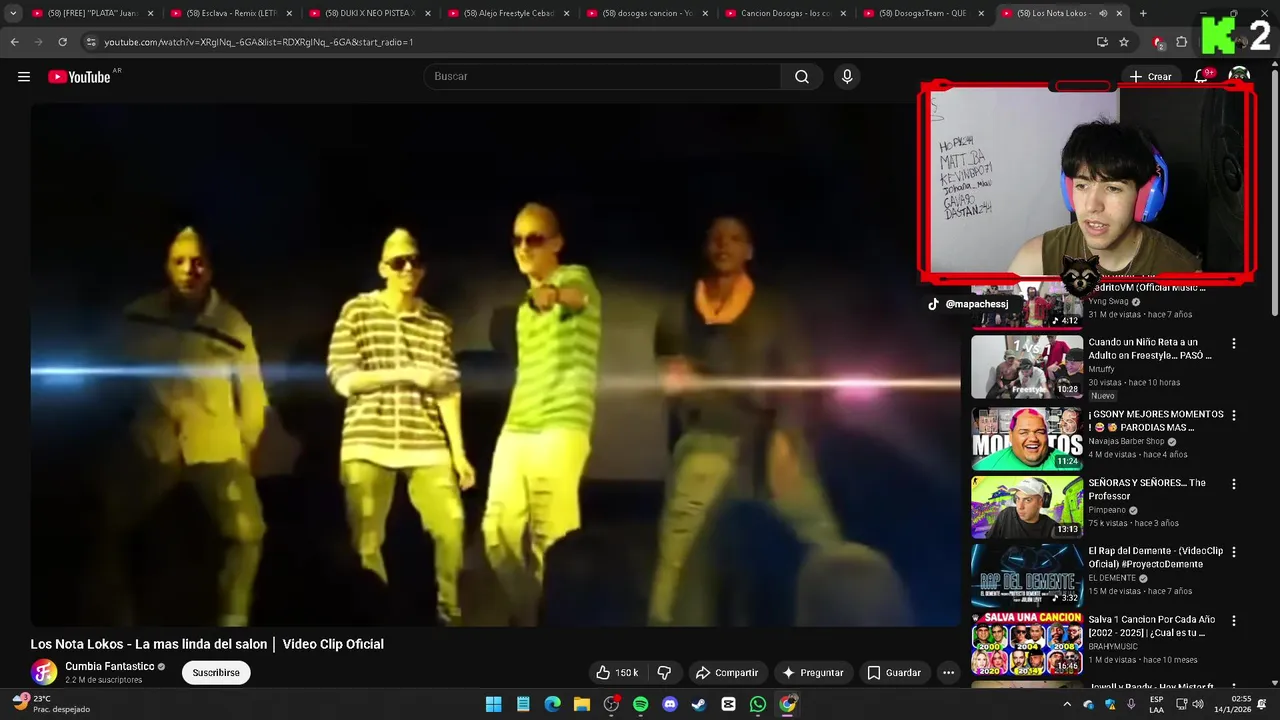This screenshot has width=1280, height=720.
Task: Open 'El Rap del Demente' video title
Action: point(1155,558)
